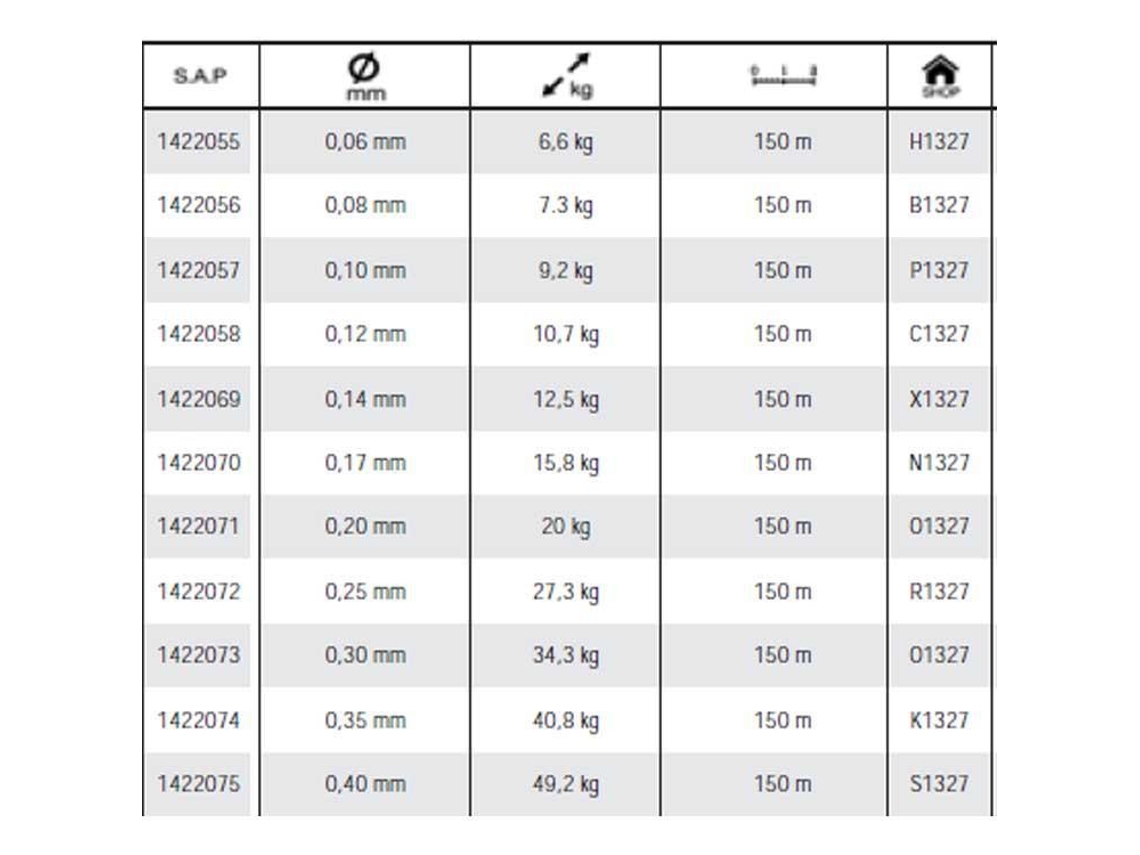Click the 15,8 kg cell

coord(566,463)
